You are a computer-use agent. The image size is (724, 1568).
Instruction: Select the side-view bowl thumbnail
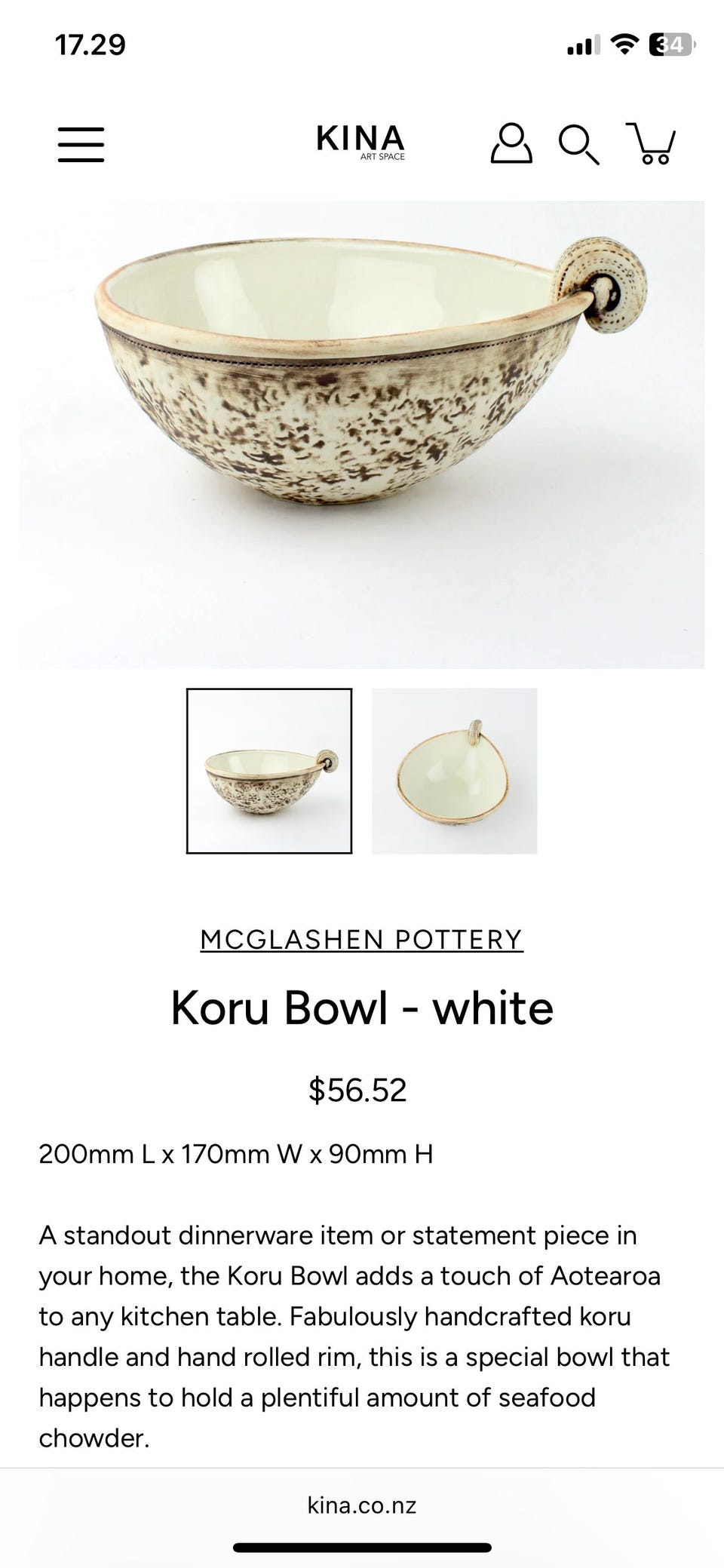click(x=269, y=771)
